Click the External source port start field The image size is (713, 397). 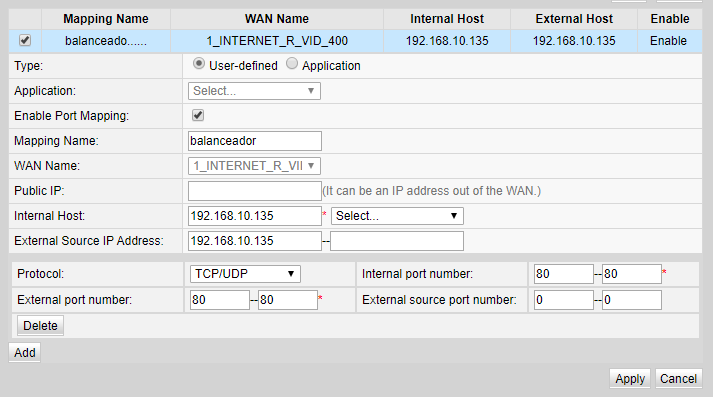pos(564,300)
